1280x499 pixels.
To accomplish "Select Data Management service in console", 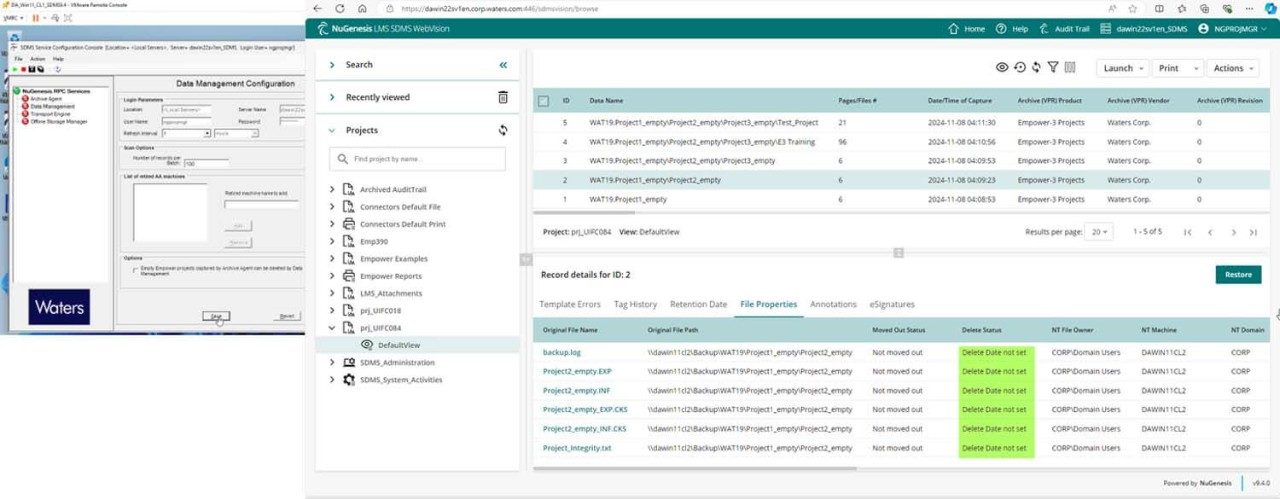I will click(x=49, y=106).
